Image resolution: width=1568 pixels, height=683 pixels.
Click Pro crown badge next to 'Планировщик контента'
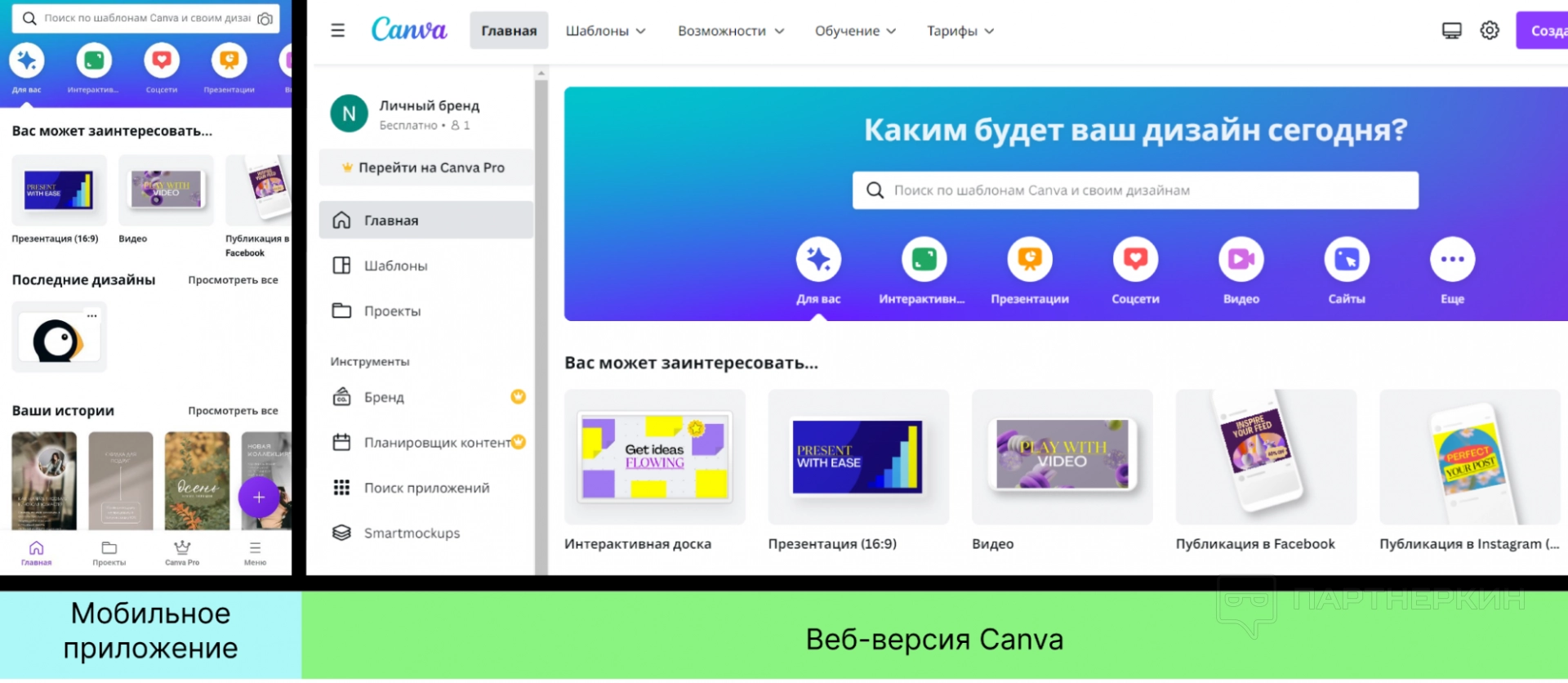[518, 443]
